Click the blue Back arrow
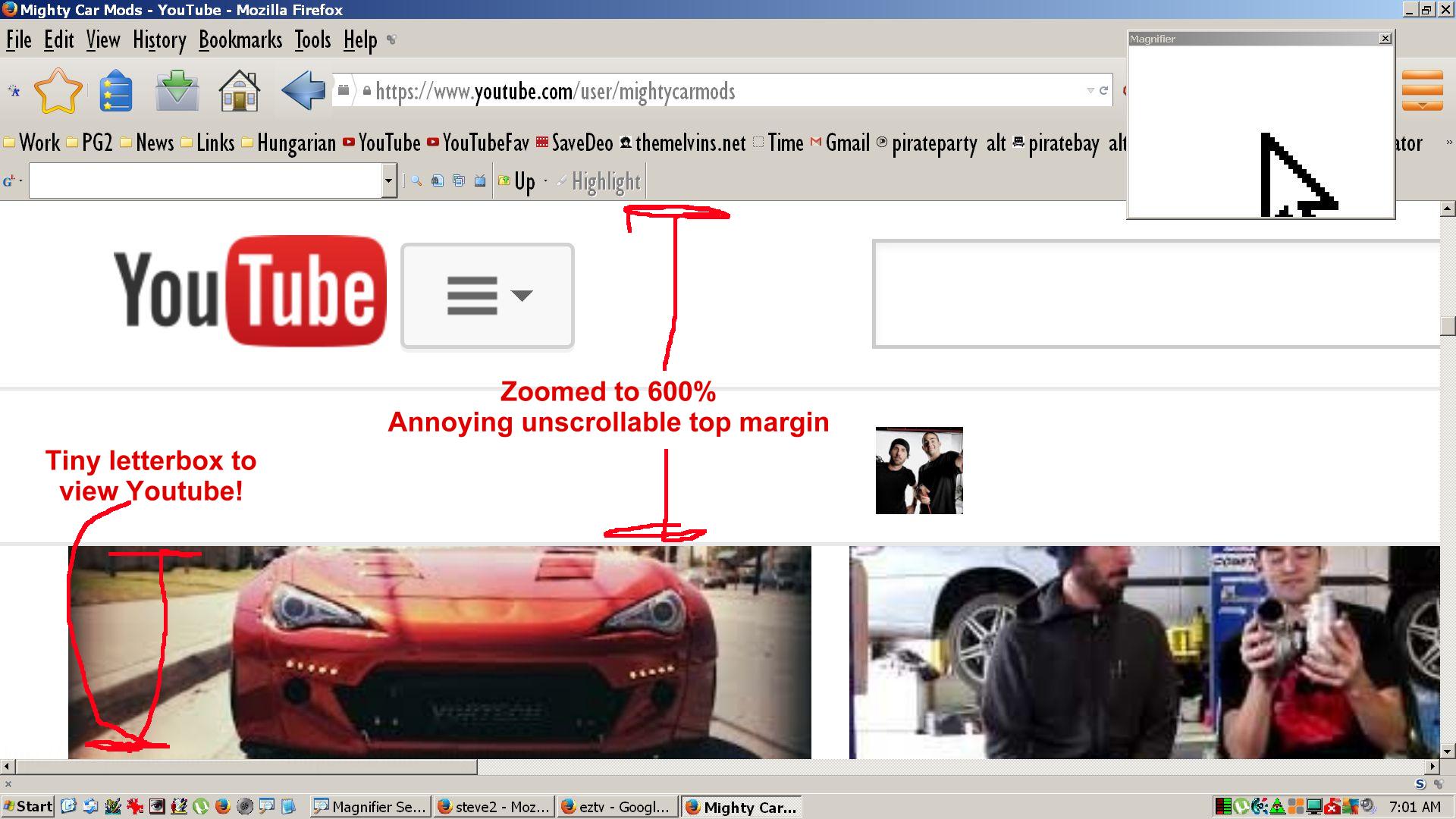Screen dimensions: 1456x819 (303, 91)
